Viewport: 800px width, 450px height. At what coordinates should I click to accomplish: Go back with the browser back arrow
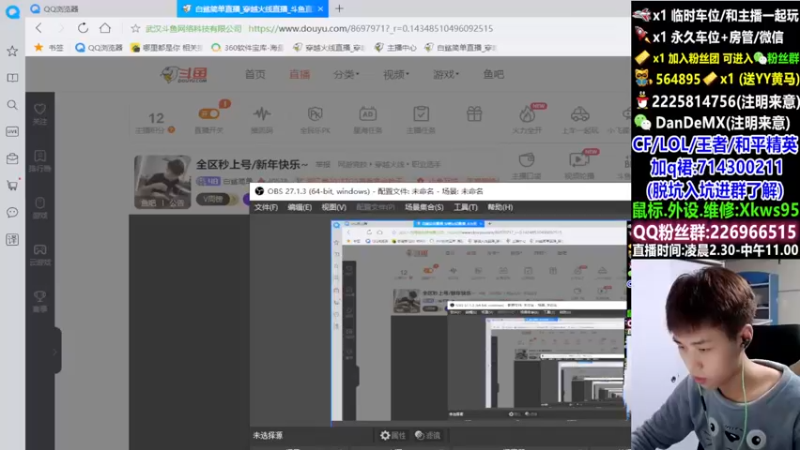[39, 28]
